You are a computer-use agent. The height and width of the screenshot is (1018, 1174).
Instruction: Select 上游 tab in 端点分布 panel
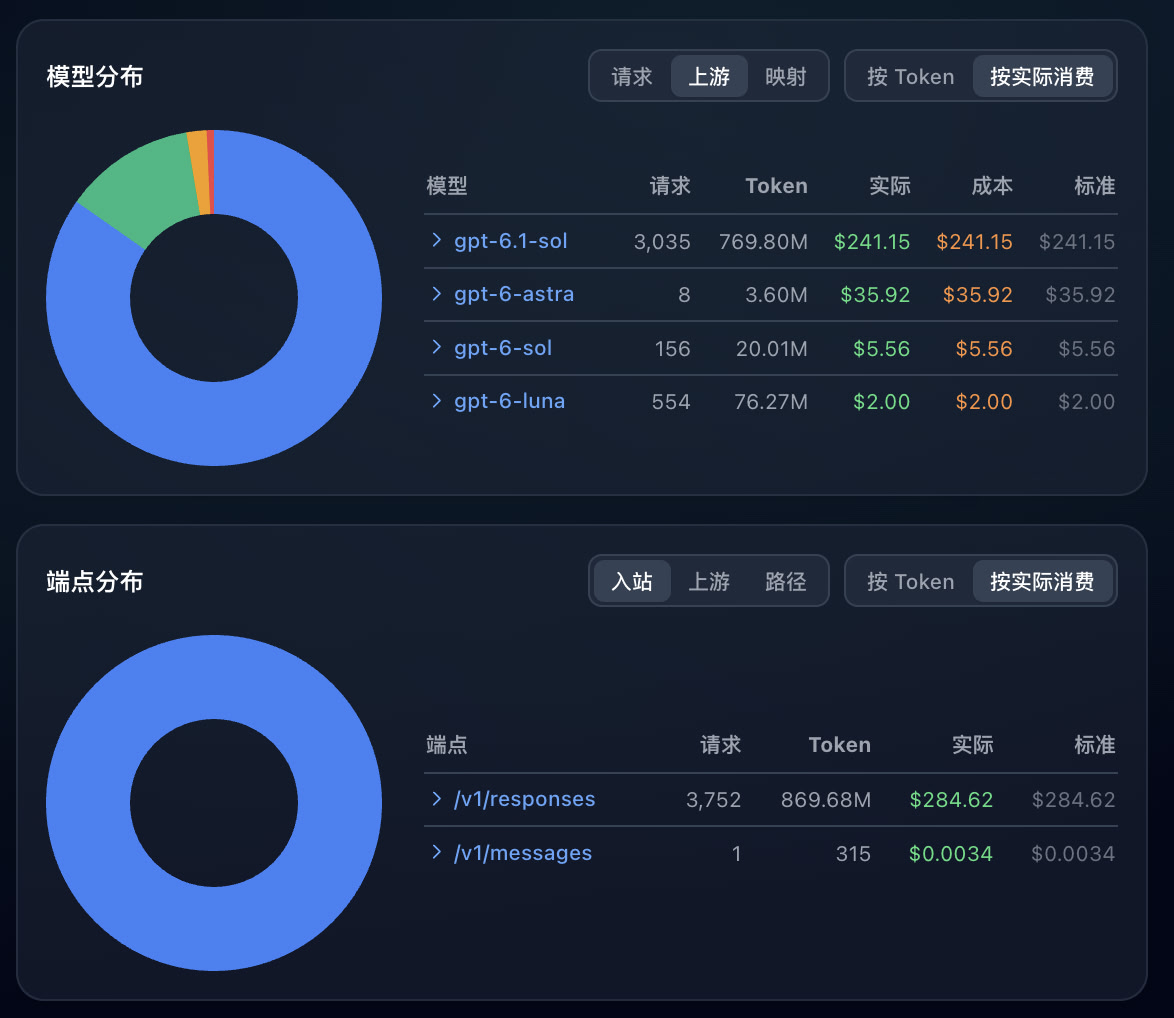click(708, 582)
